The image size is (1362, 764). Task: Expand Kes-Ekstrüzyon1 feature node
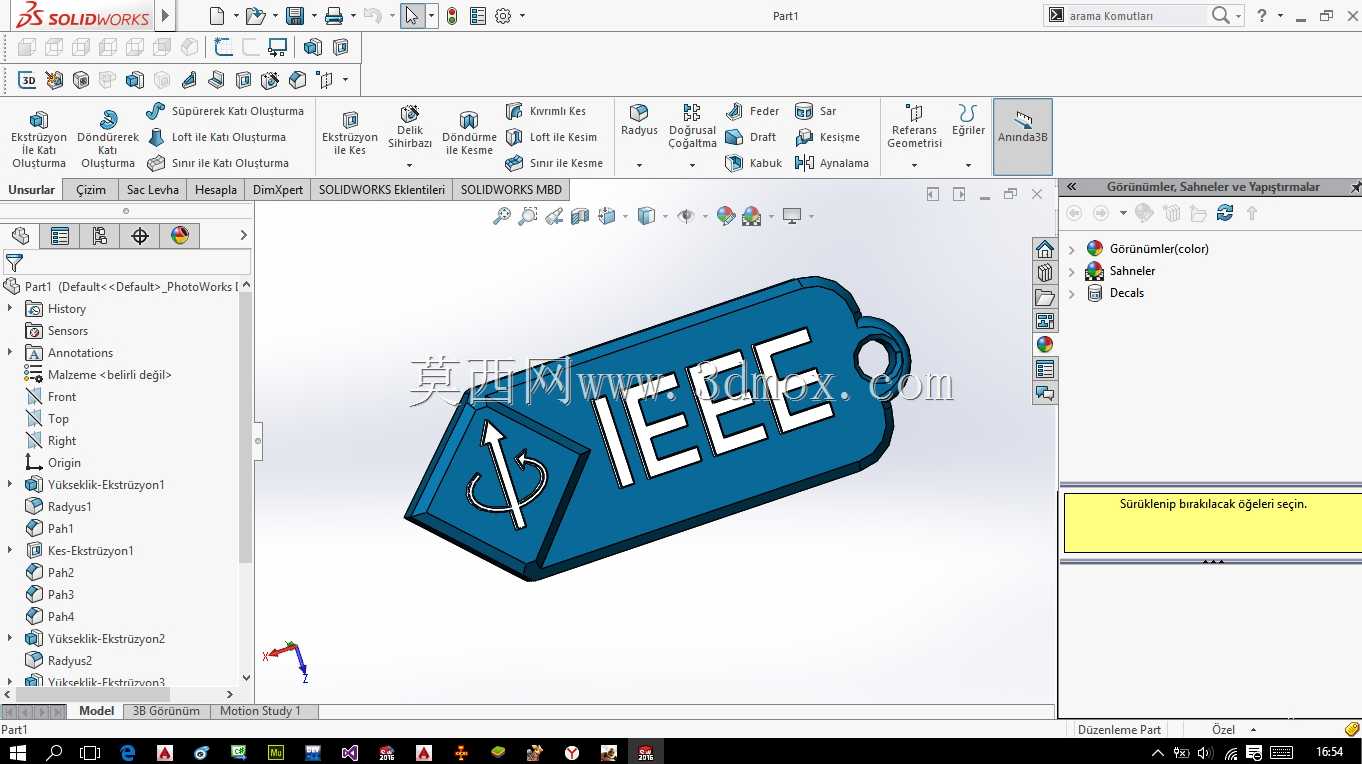[x=10, y=551]
